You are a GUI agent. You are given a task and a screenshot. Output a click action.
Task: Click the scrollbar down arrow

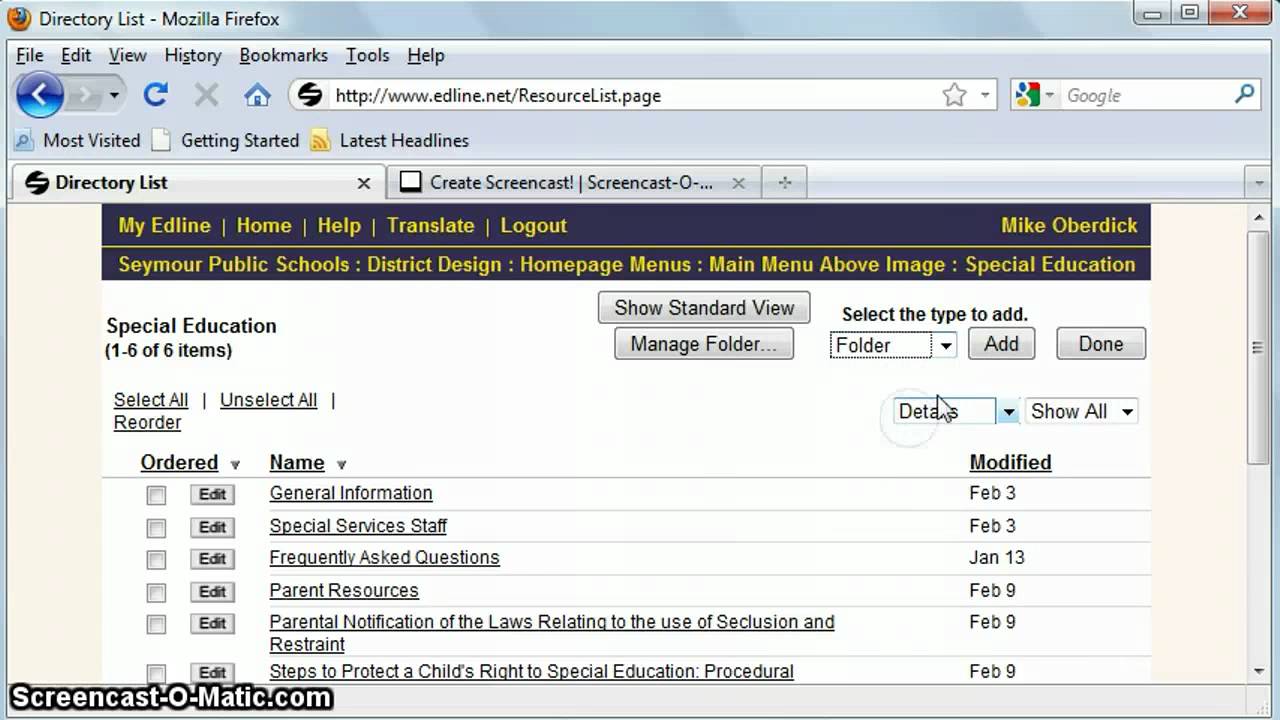[x=1259, y=671]
